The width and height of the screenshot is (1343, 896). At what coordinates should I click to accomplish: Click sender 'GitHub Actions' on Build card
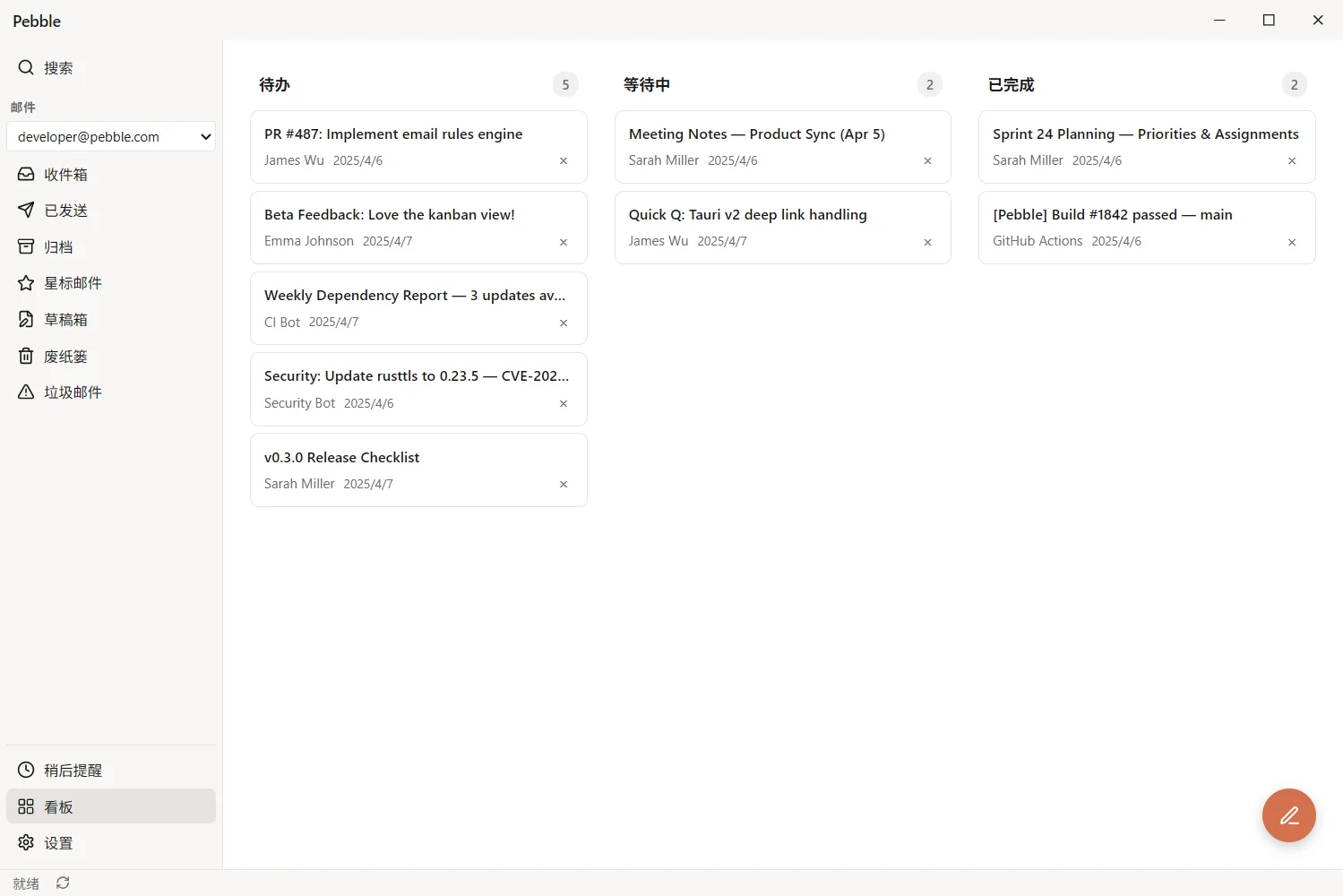(1037, 241)
